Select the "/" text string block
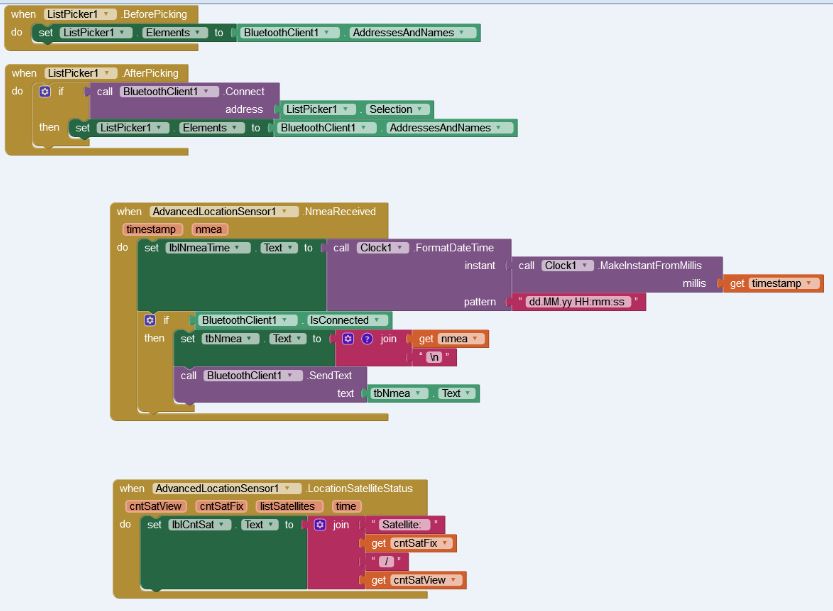The height and width of the screenshot is (611, 833). point(385,562)
